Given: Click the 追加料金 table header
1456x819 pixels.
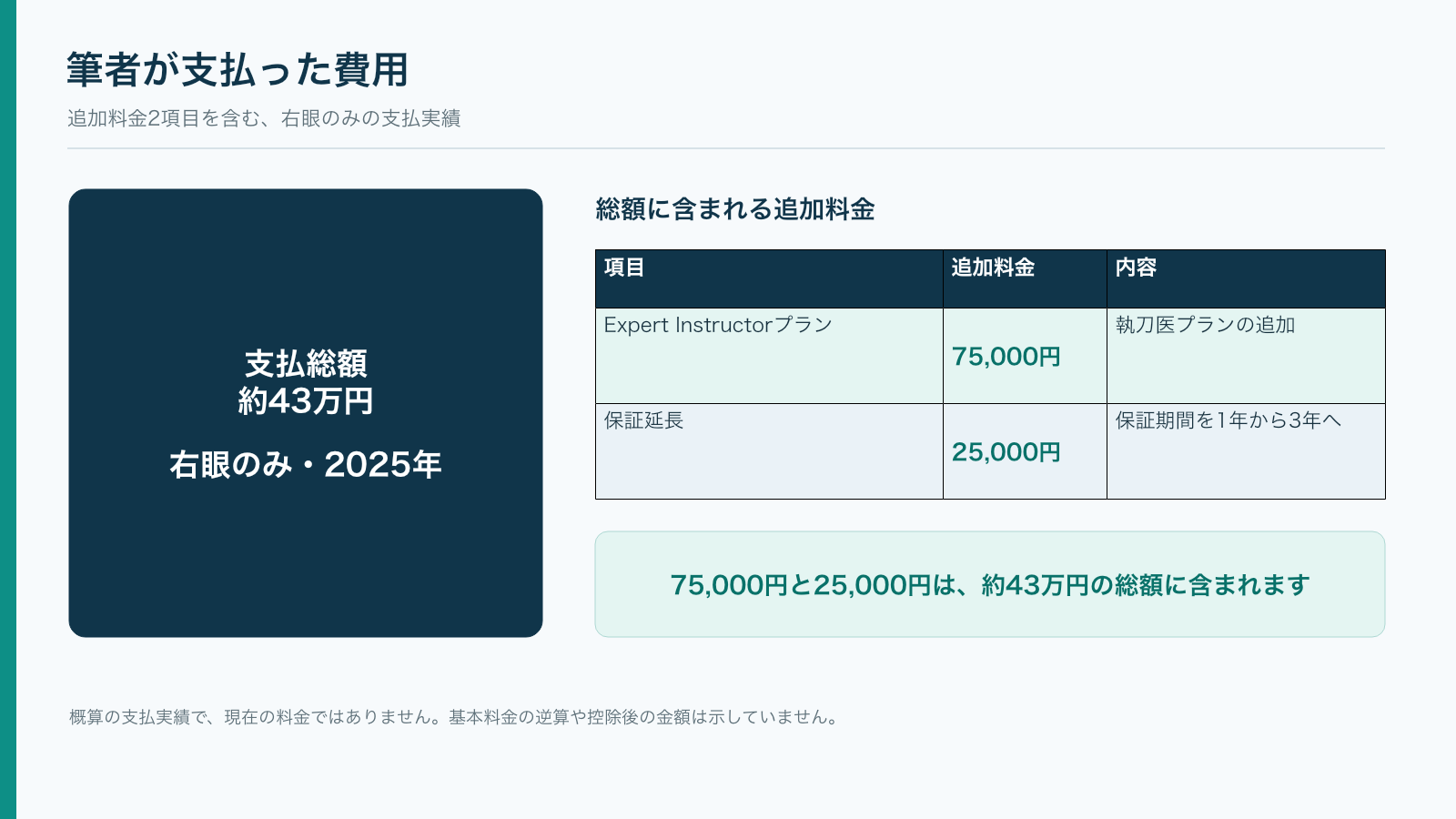Looking at the screenshot, I should pyautogui.click(x=1025, y=278).
